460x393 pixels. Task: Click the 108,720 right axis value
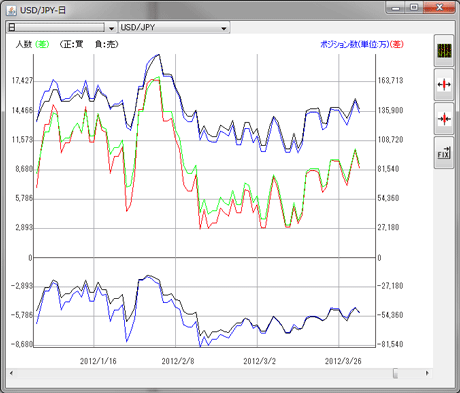tap(390, 140)
